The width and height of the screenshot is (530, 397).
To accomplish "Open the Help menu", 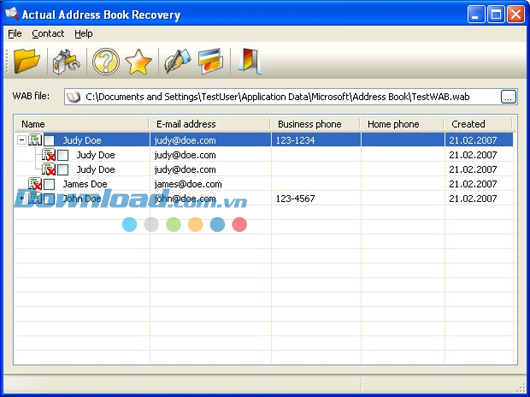I will (x=83, y=34).
